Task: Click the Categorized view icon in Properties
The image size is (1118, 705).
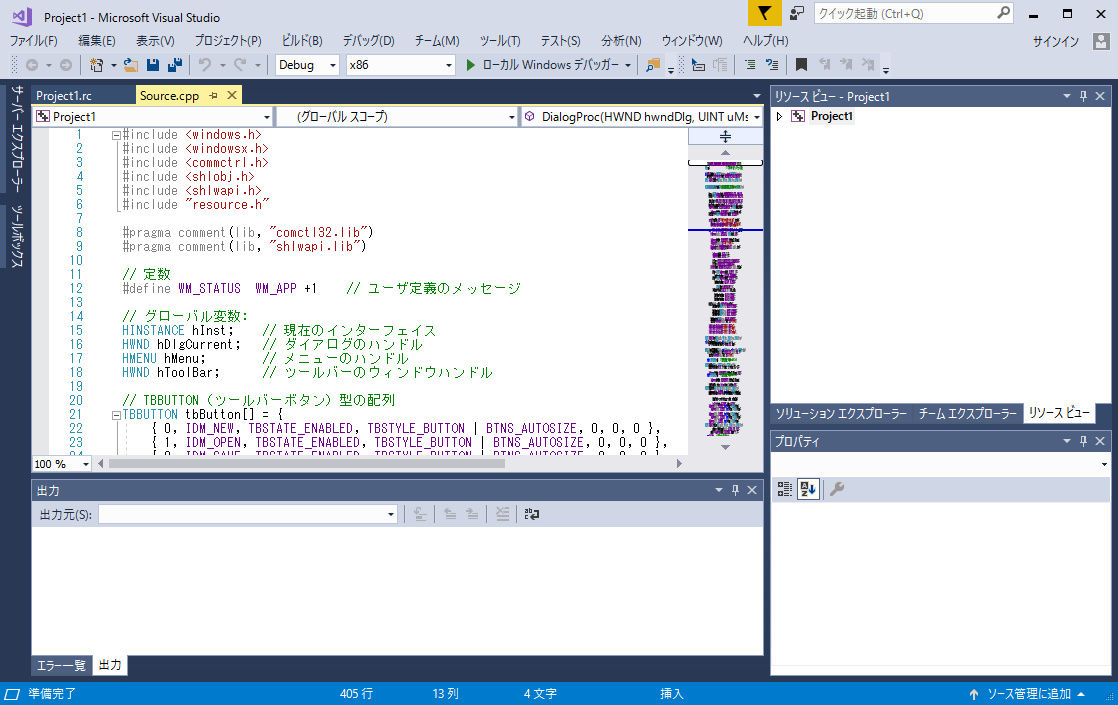Action: pyautogui.click(x=785, y=489)
